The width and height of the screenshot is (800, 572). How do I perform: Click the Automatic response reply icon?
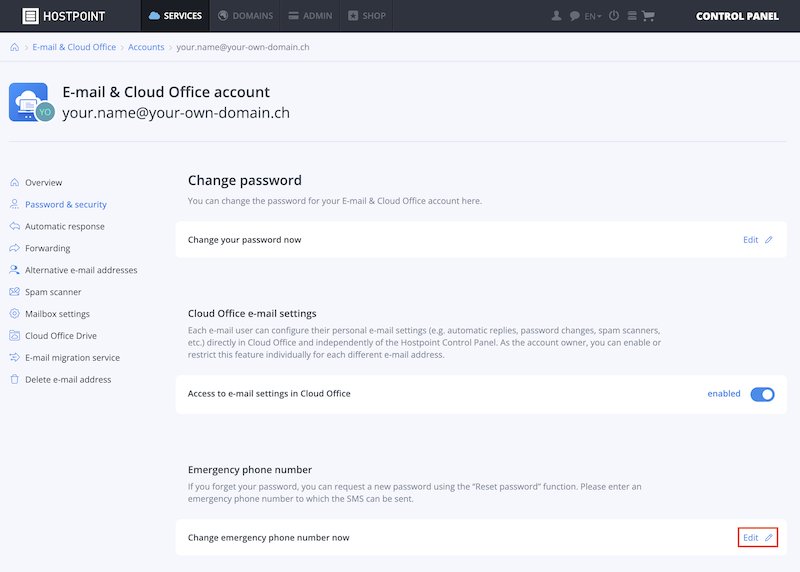pos(15,226)
